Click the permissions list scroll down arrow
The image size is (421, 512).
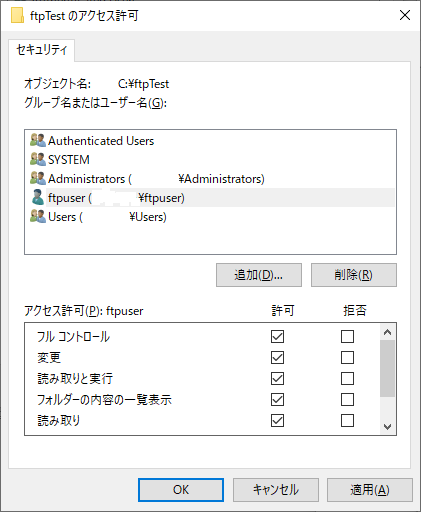coord(387,426)
